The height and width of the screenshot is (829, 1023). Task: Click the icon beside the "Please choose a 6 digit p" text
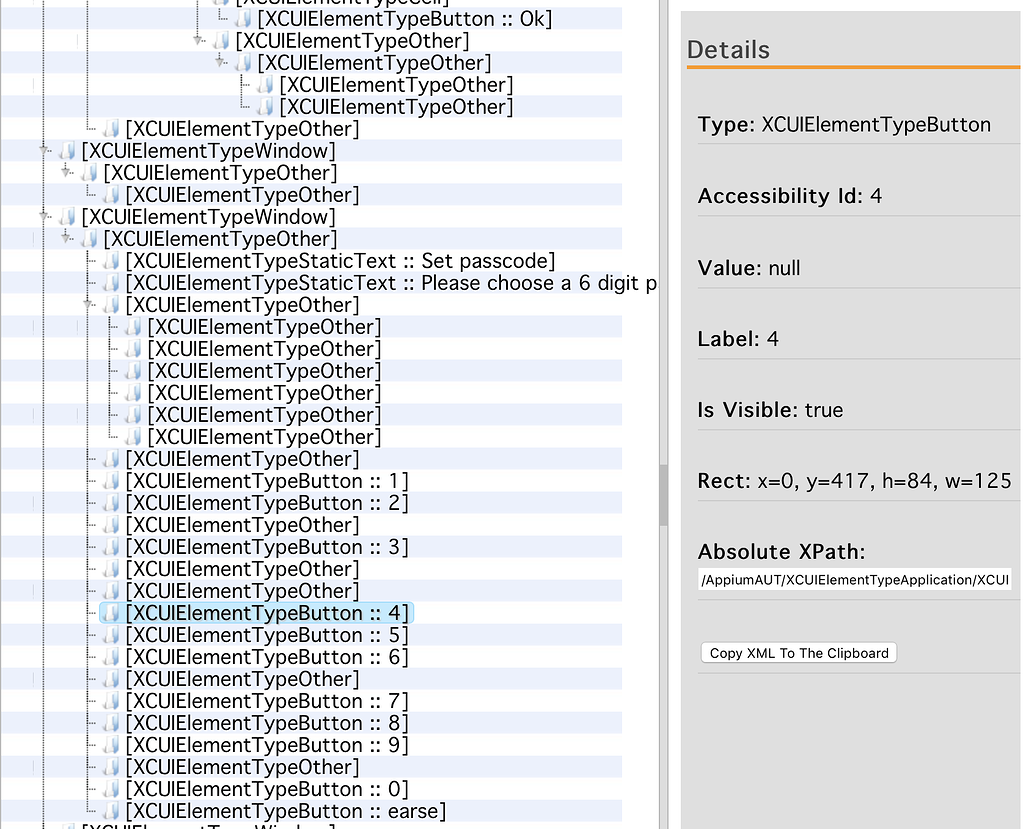(x=111, y=282)
